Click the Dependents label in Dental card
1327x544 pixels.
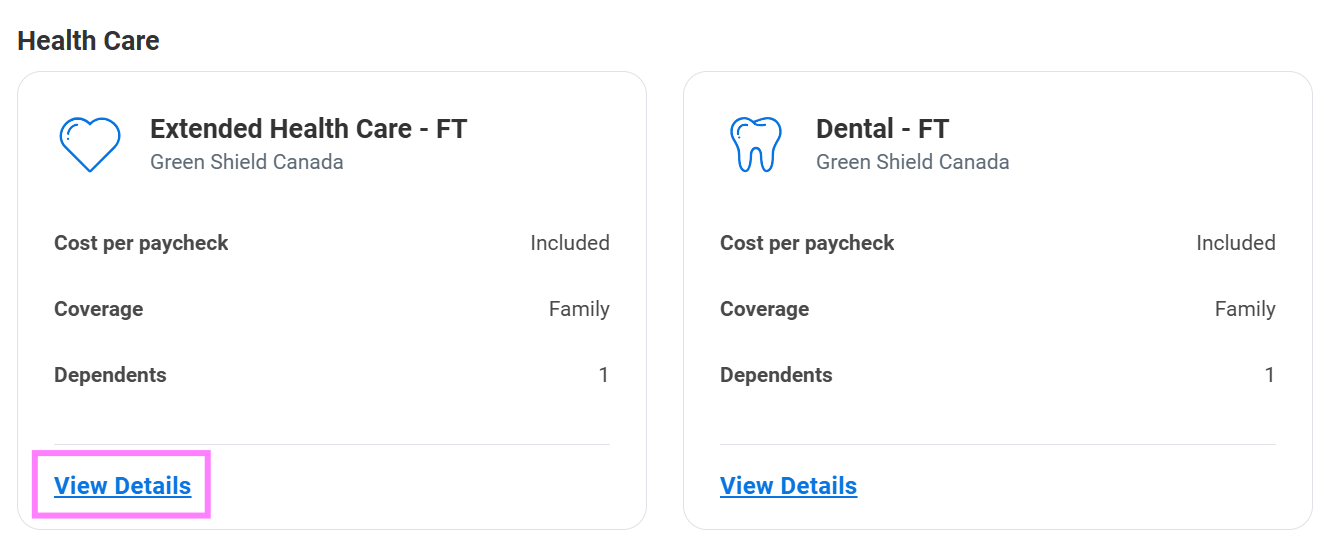[x=776, y=375]
